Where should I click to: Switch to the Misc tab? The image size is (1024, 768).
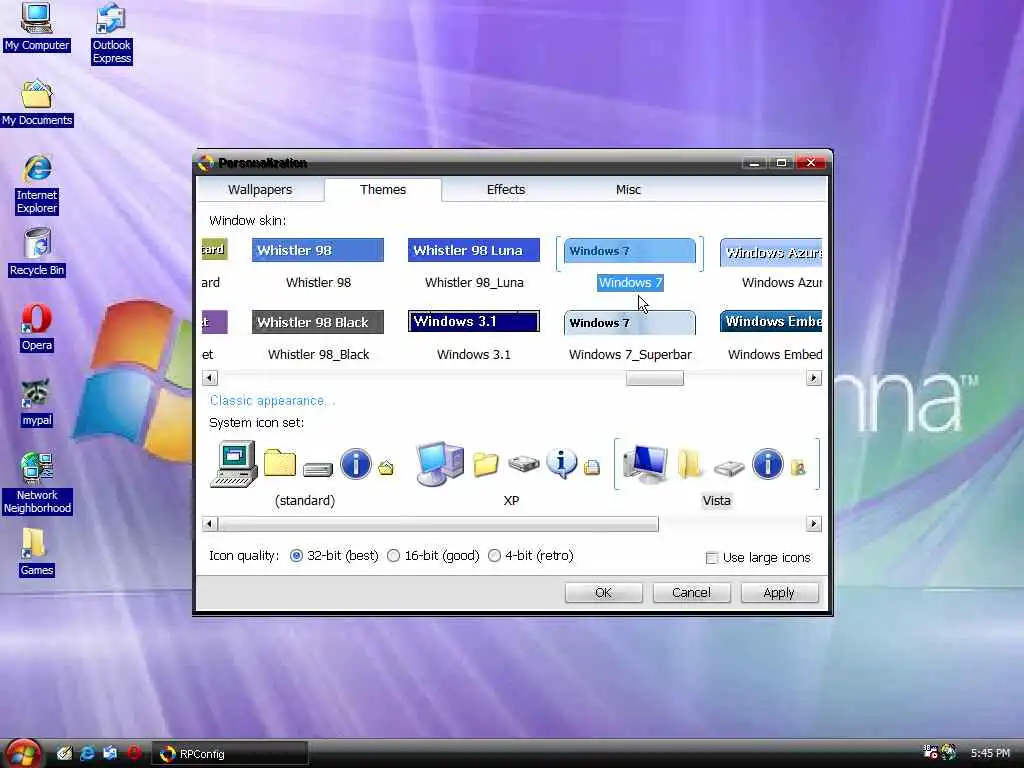pyautogui.click(x=628, y=189)
